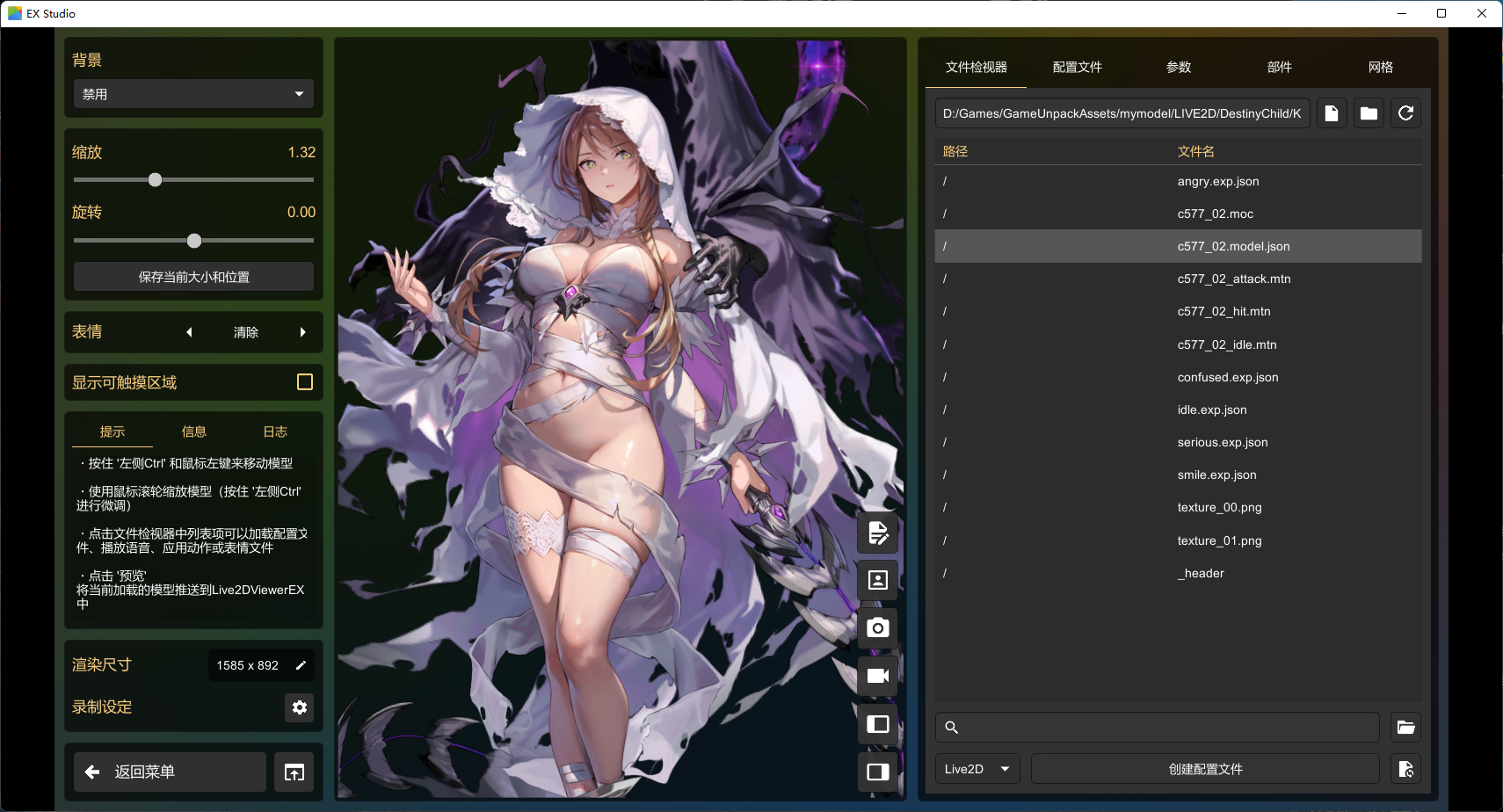Open the 部件 tab
Screen dimensions: 1503x812
(1279, 67)
